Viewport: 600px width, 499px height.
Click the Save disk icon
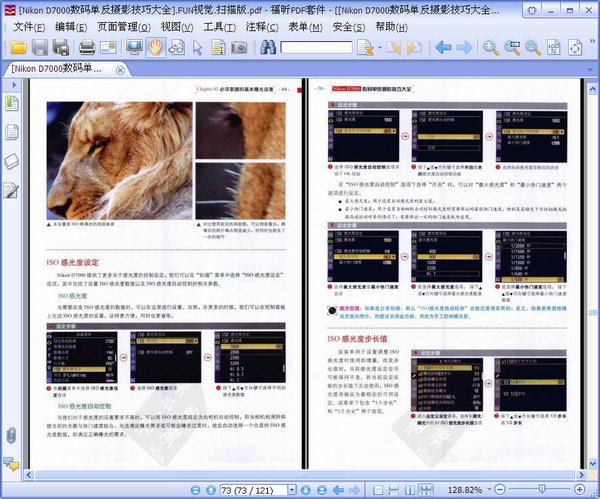[x=40, y=47]
